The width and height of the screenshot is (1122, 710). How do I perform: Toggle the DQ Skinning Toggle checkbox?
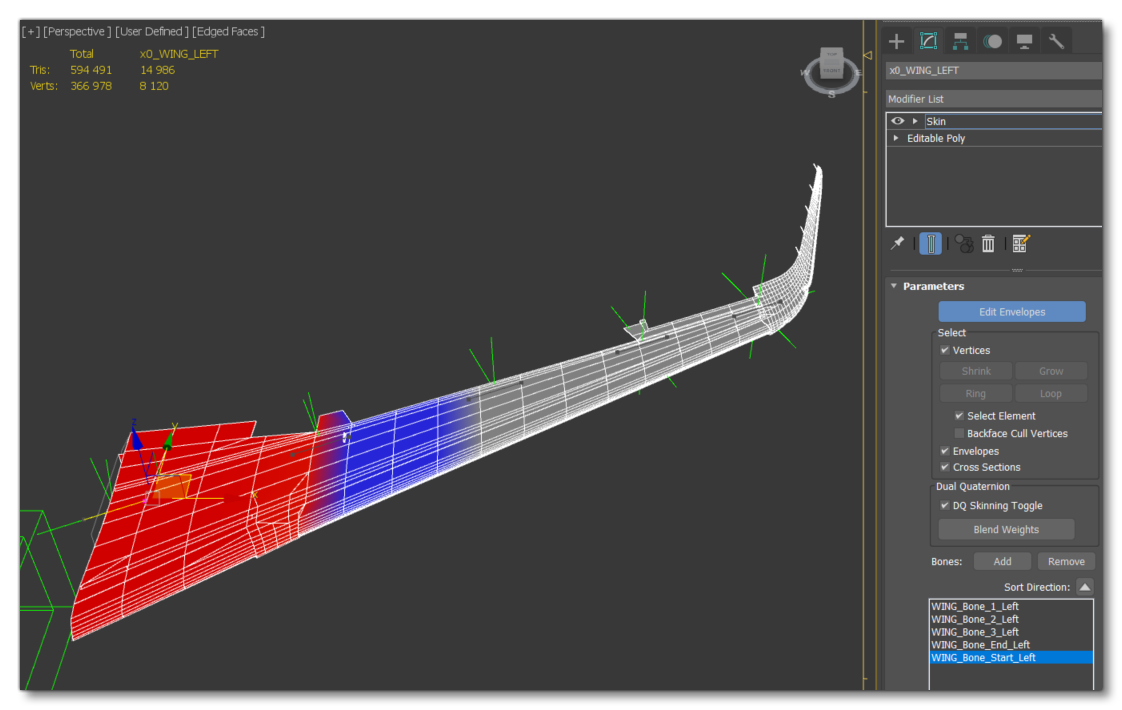click(945, 506)
